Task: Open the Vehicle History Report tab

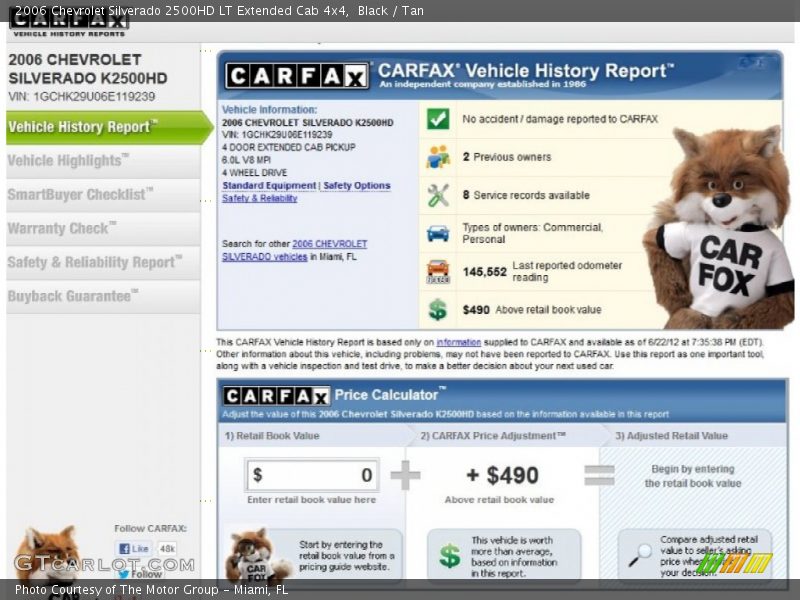Action: pyautogui.click(x=83, y=127)
